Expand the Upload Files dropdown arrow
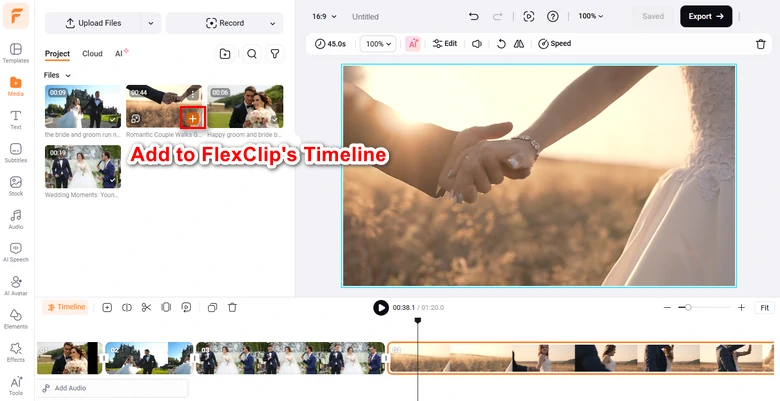The width and height of the screenshot is (780, 401). point(151,23)
